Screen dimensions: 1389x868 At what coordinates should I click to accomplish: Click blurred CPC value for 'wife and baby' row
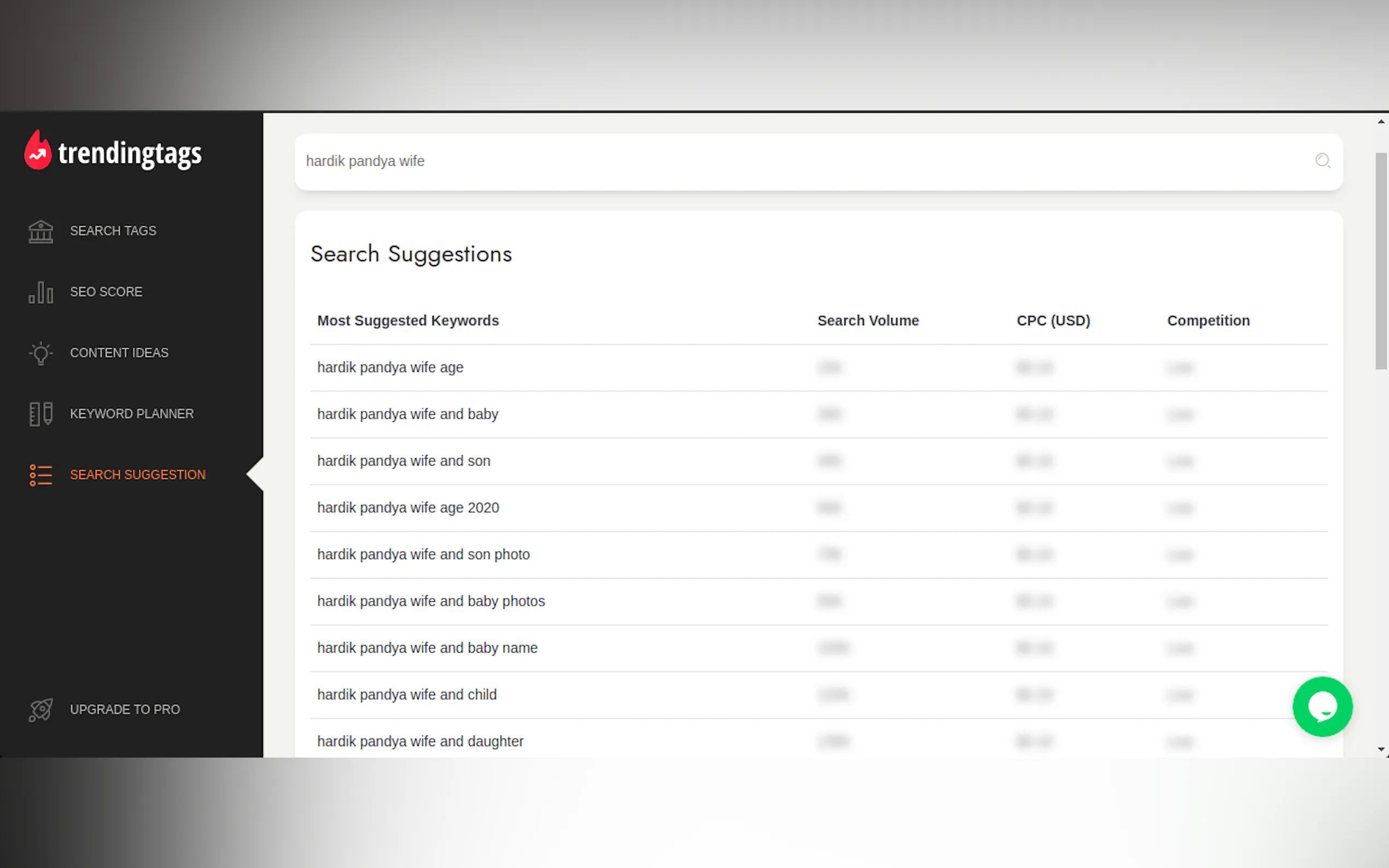(1034, 414)
